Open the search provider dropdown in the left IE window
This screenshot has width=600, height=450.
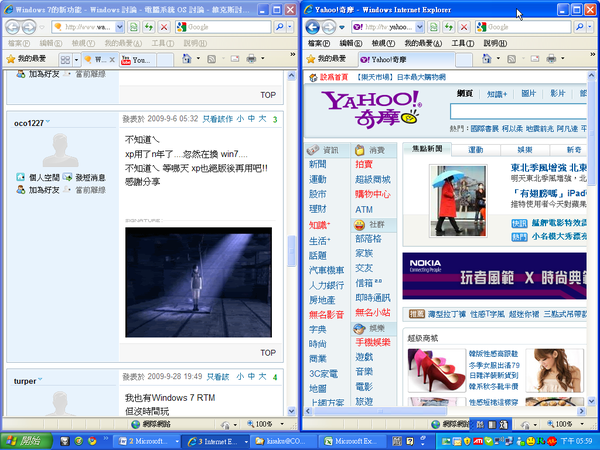click(x=290, y=27)
